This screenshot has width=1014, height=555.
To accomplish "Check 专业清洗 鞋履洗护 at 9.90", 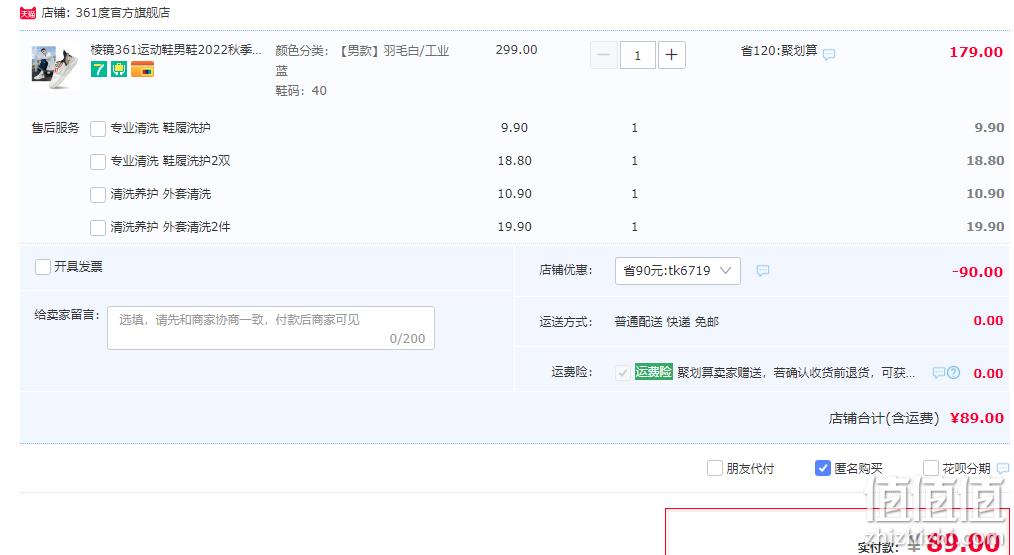I will (x=98, y=129).
